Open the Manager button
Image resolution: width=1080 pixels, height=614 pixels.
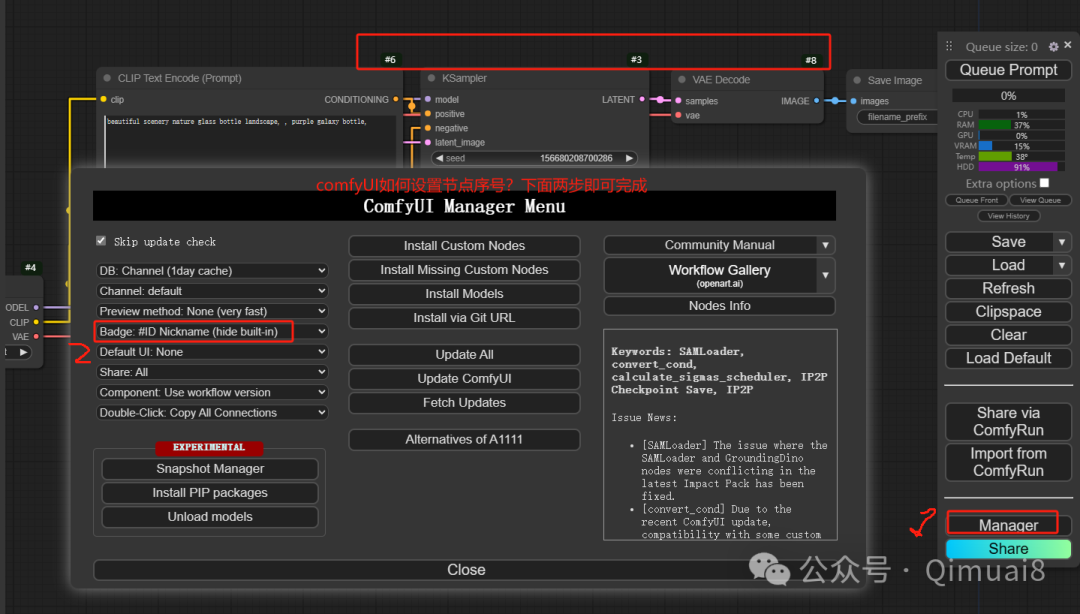coord(1008,525)
